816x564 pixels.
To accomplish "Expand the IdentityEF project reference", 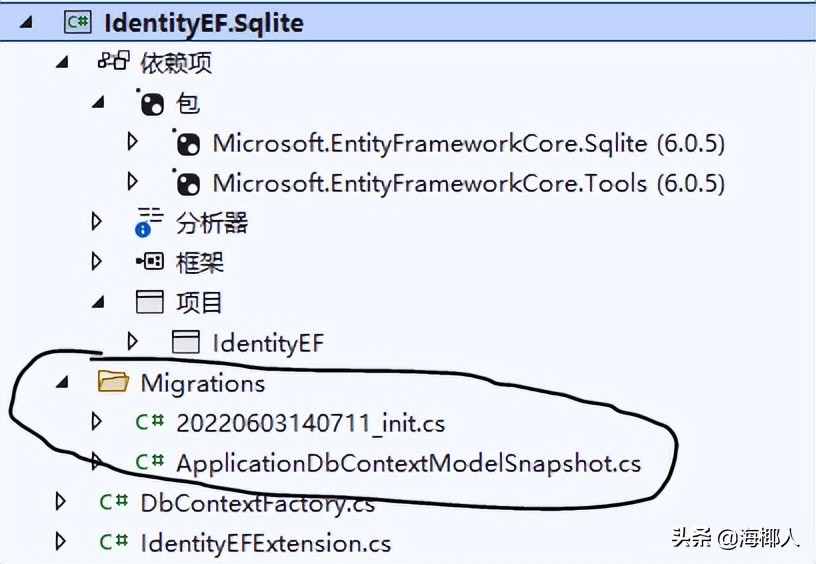I will [x=133, y=341].
